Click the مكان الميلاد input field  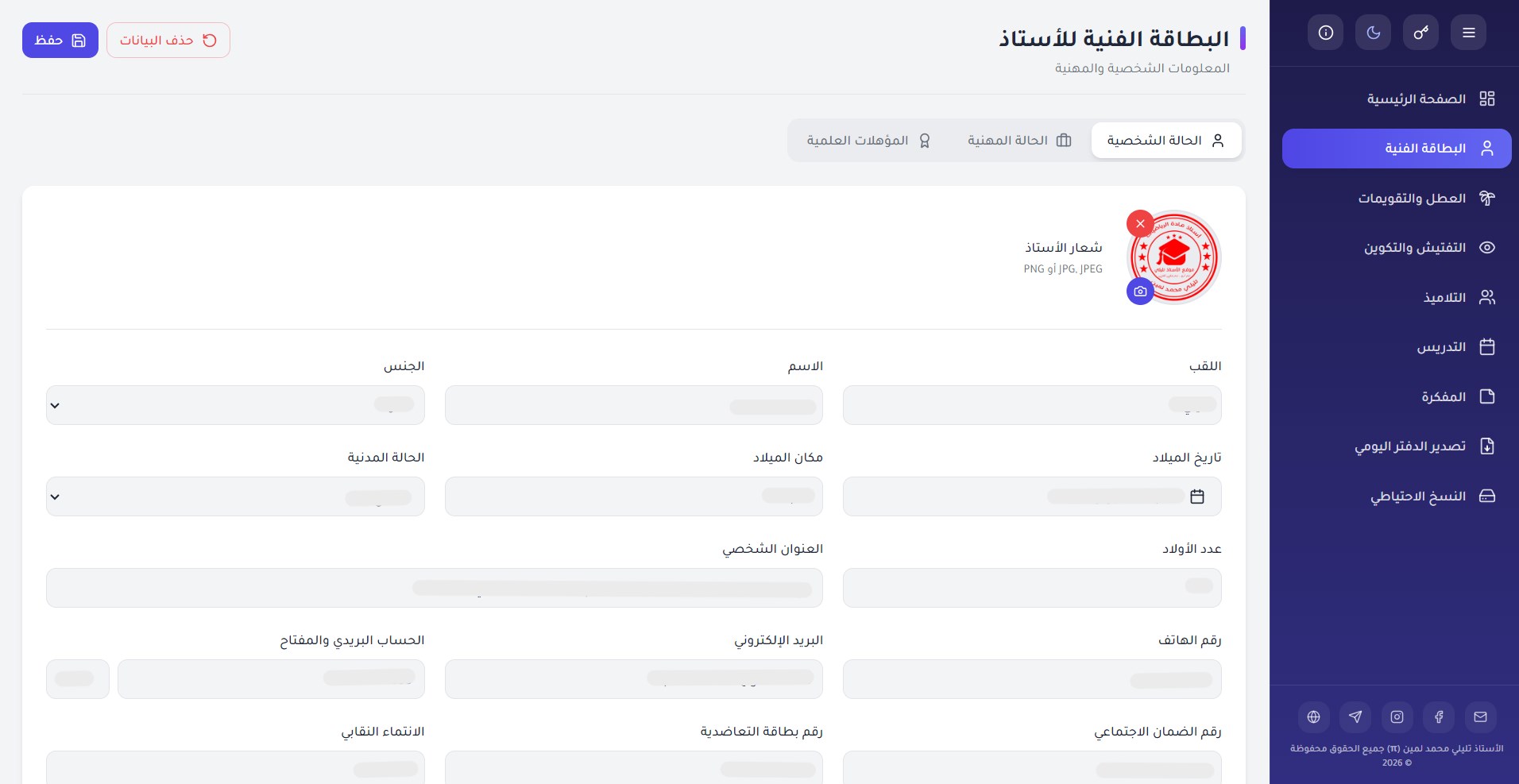click(x=634, y=496)
